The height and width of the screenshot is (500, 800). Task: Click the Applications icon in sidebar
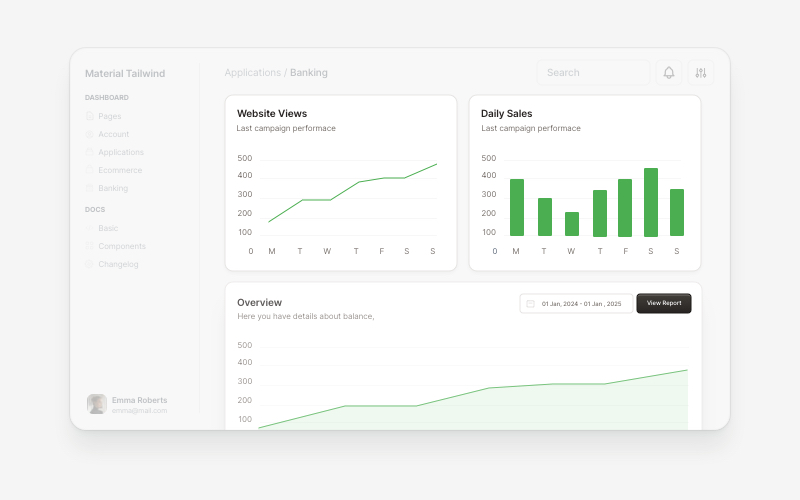click(90, 152)
